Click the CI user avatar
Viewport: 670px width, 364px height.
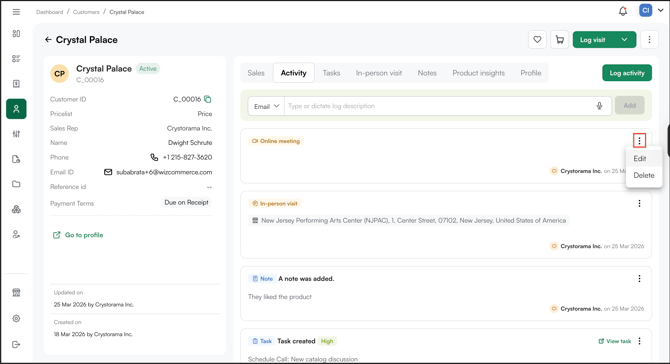pos(645,10)
